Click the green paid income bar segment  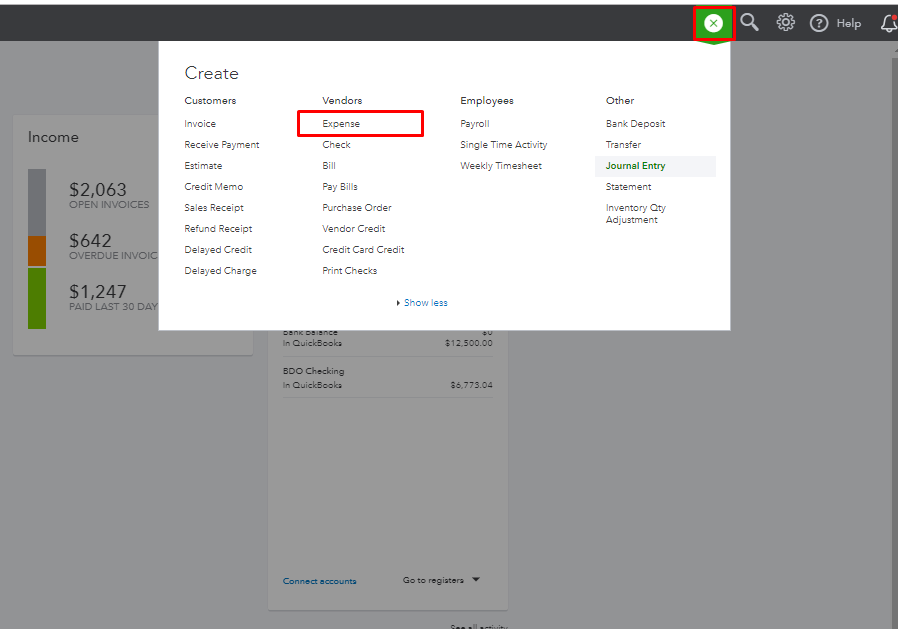[37, 298]
